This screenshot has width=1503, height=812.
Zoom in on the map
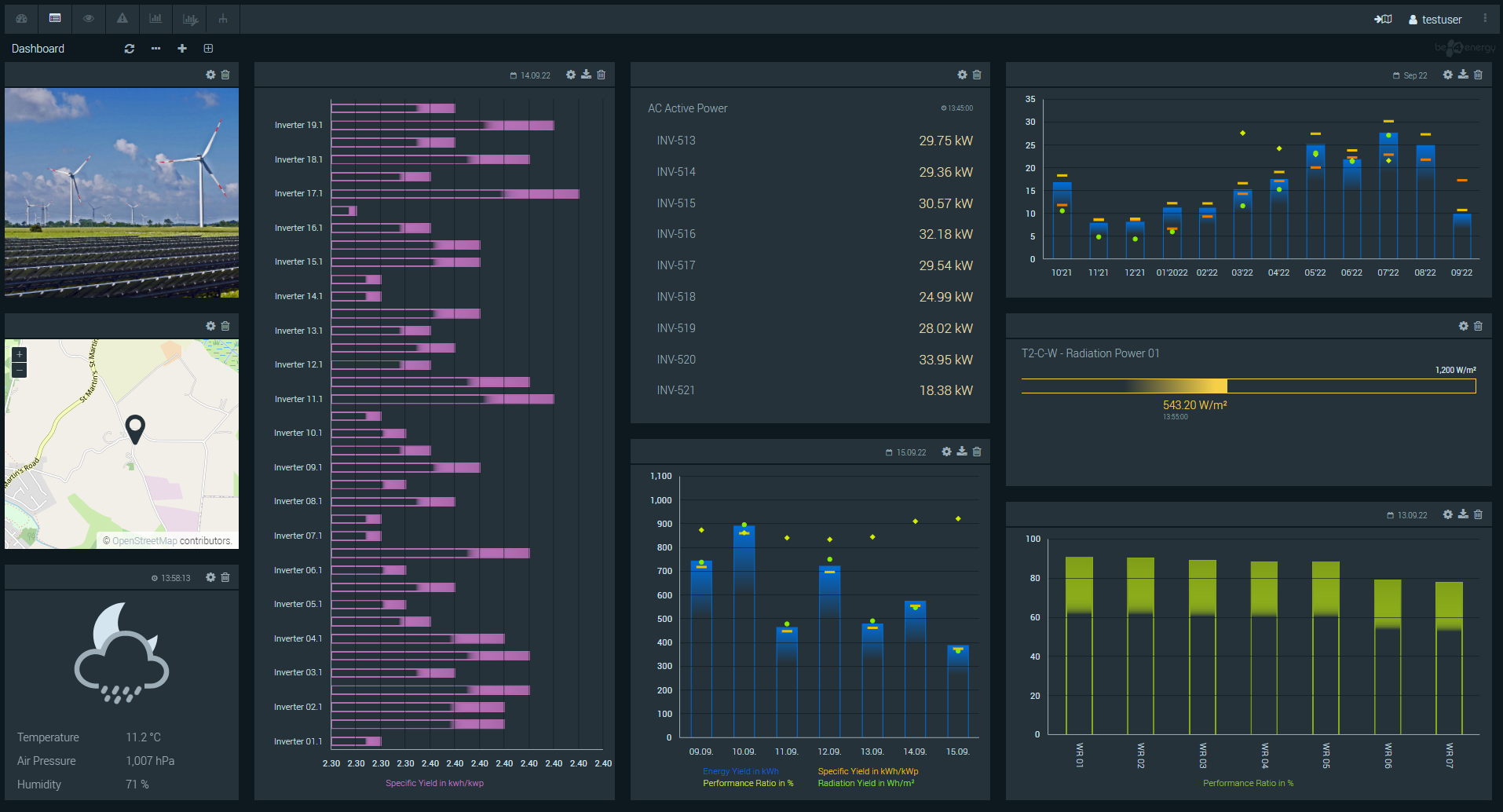click(x=20, y=355)
